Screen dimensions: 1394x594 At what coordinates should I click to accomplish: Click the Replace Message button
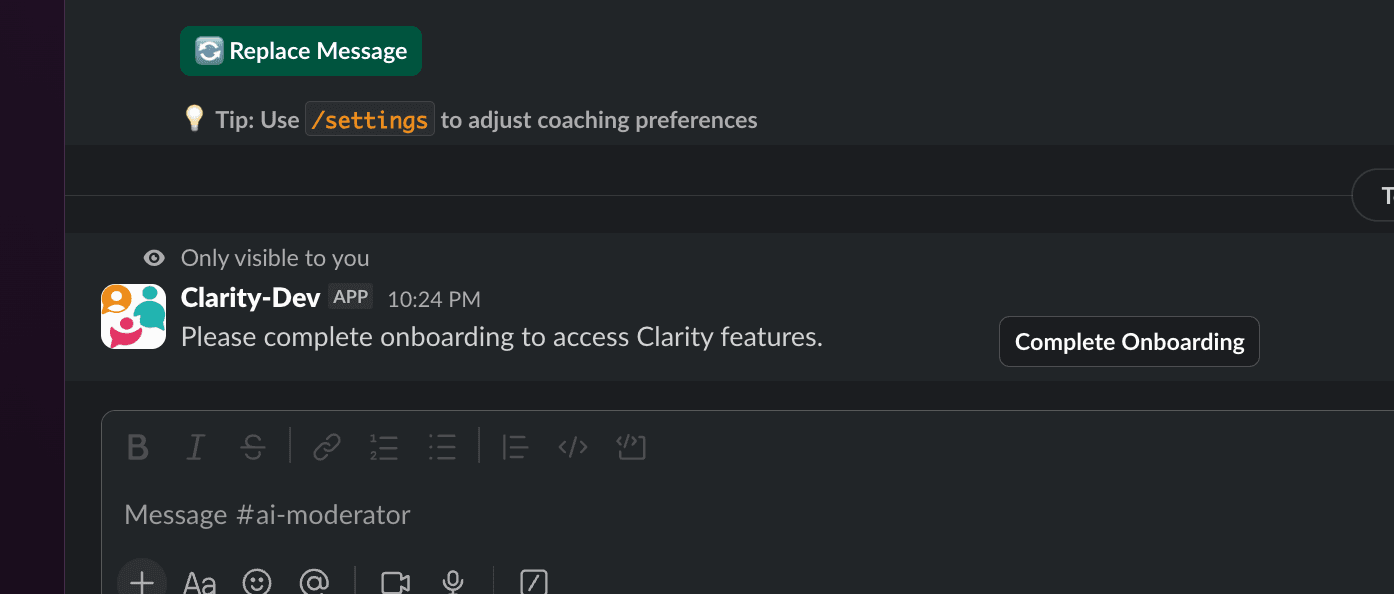coord(300,50)
